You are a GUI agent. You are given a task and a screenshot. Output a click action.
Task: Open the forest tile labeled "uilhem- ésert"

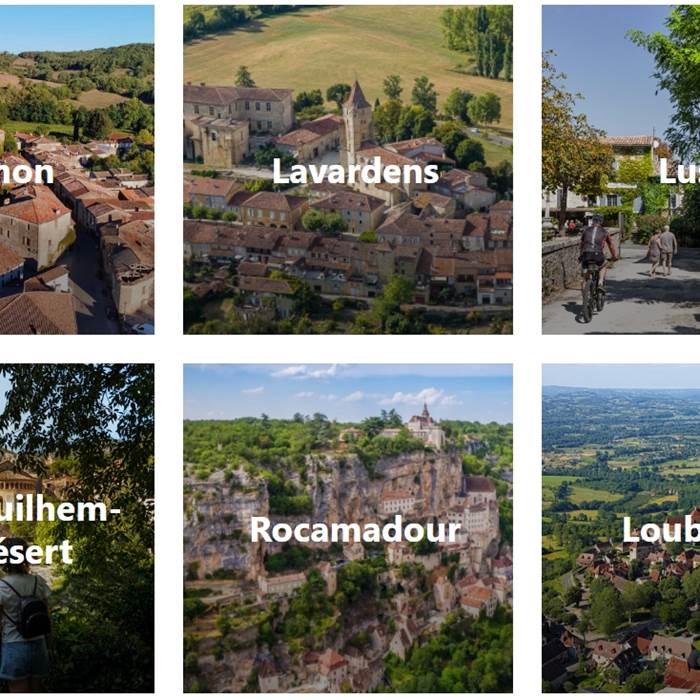77,528
